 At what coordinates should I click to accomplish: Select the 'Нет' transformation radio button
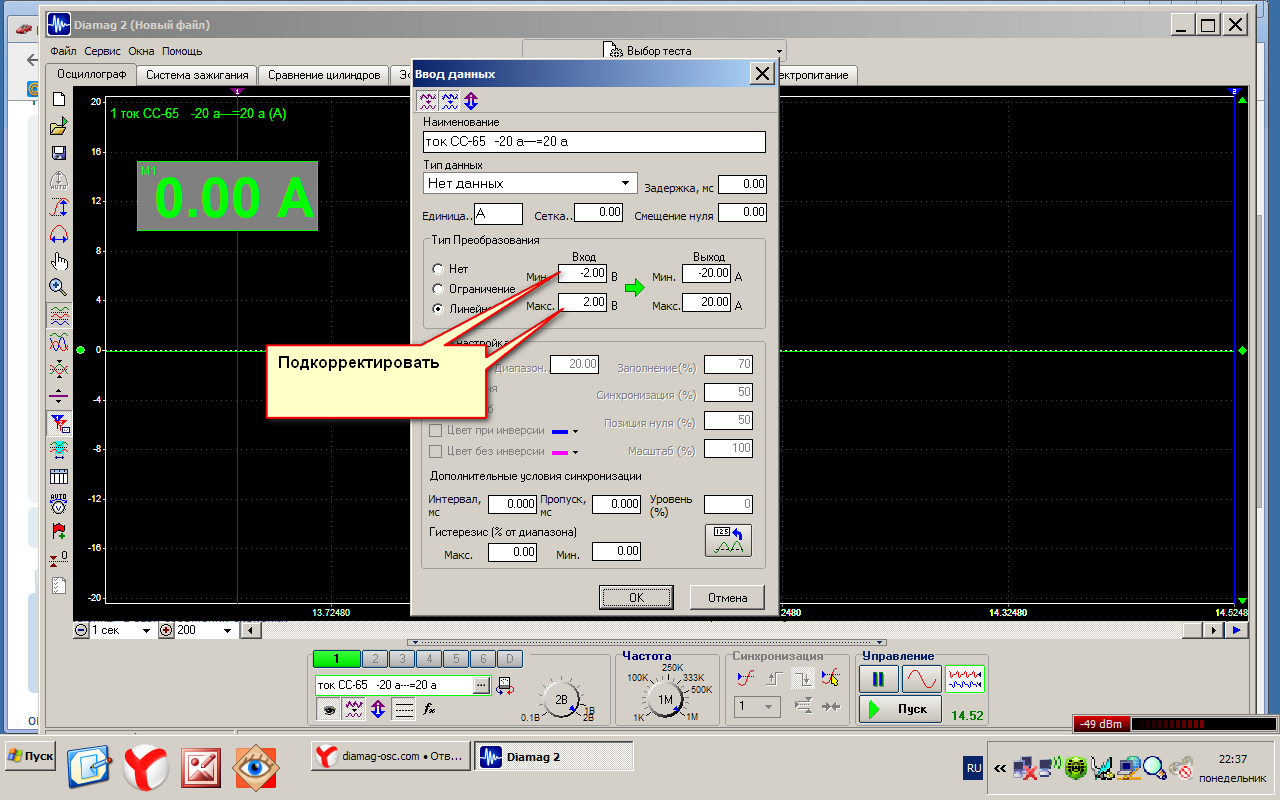(x=437, y=269)
